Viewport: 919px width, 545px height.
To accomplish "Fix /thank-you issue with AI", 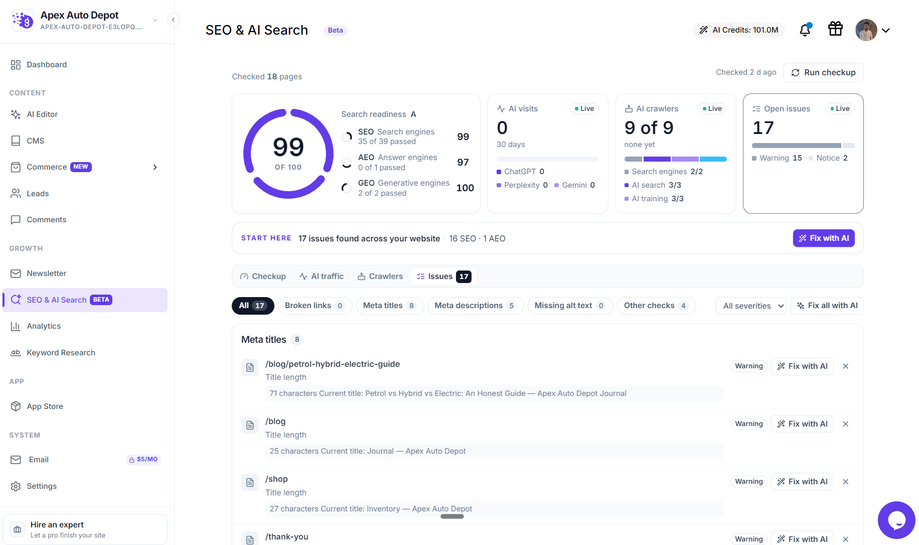I will [x=802, y=539].
